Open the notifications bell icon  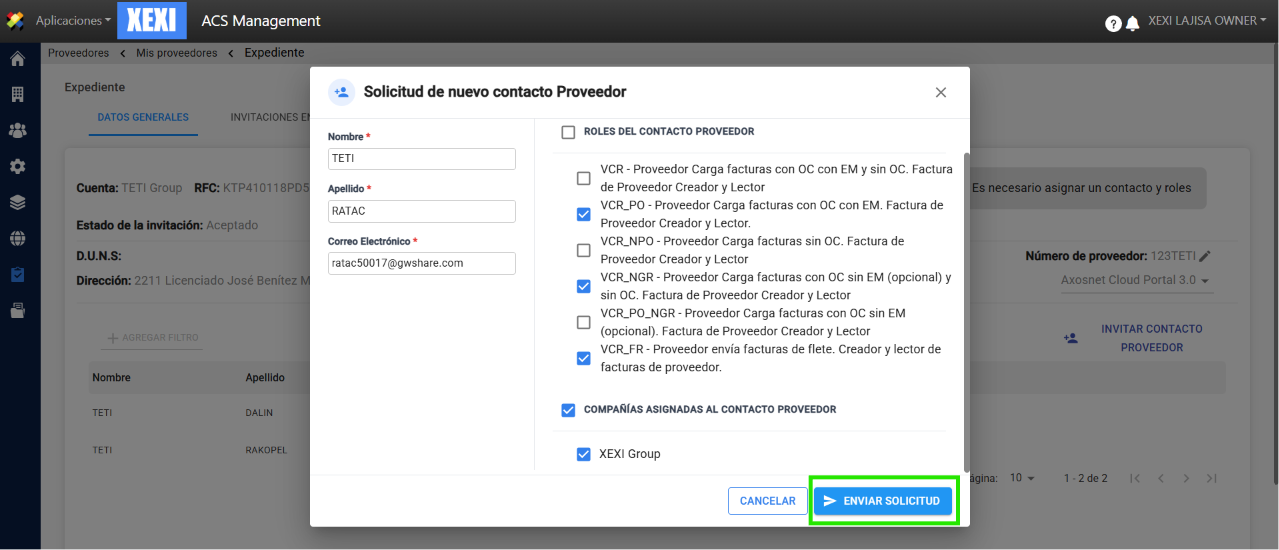1133,23
